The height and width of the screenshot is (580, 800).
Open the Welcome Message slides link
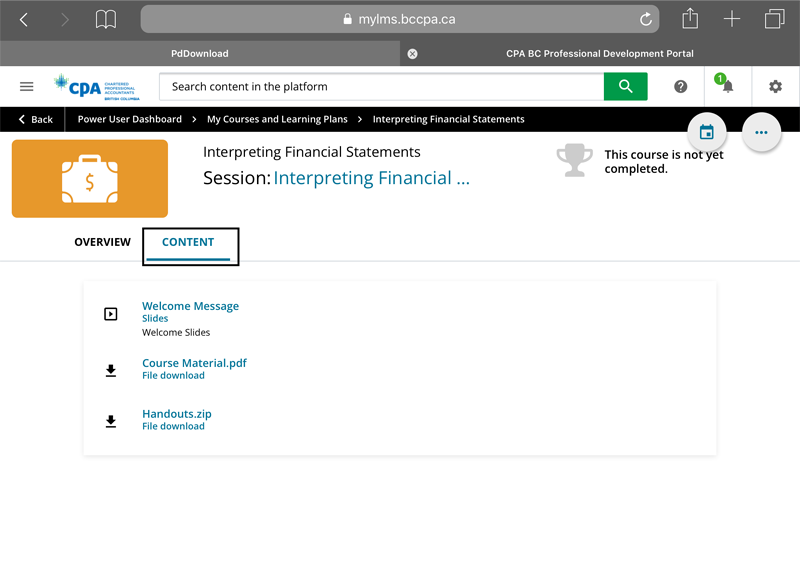point(190,306)
